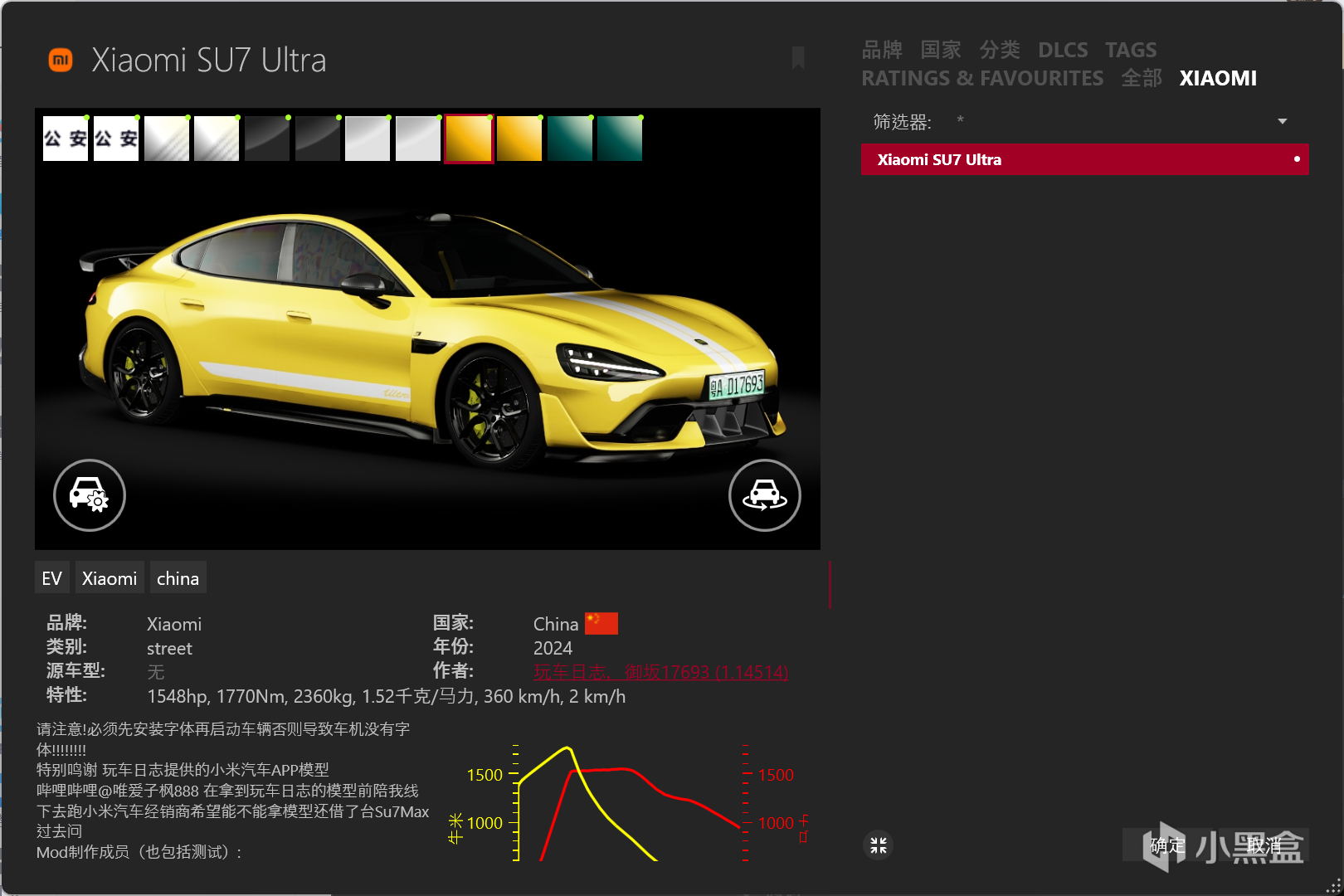Open the DLCS tab

tap(1063, 50)
